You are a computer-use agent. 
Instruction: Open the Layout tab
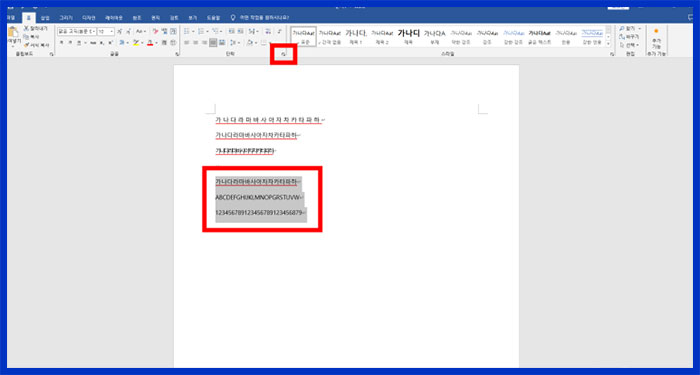(x=113, y=18)
